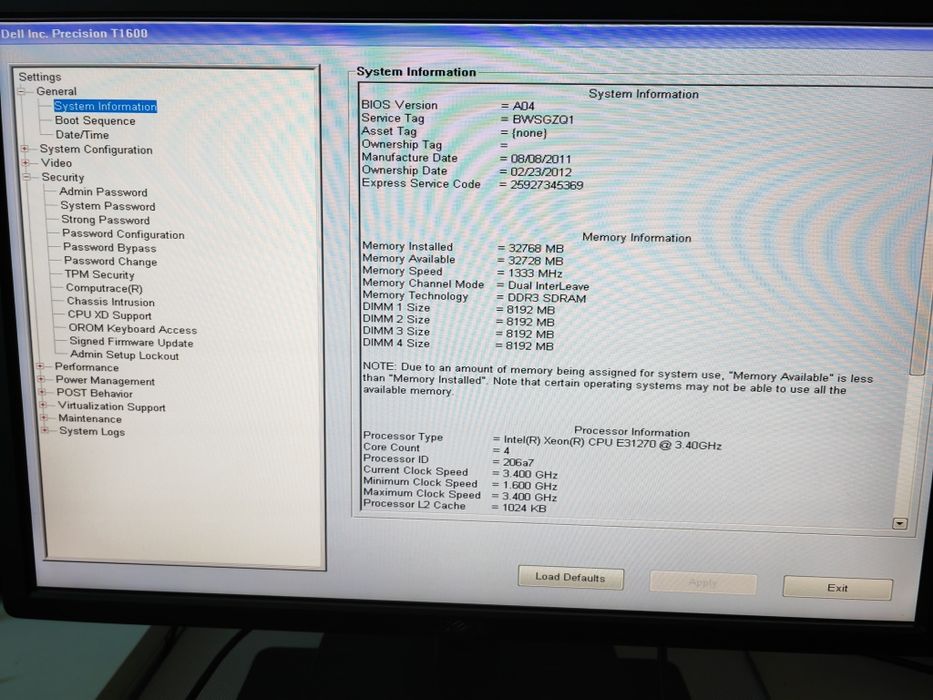The width and height of the screenshot is (933, 700).
Task: Open the Chassis Intrusion setting
Action: coord(111,302)
